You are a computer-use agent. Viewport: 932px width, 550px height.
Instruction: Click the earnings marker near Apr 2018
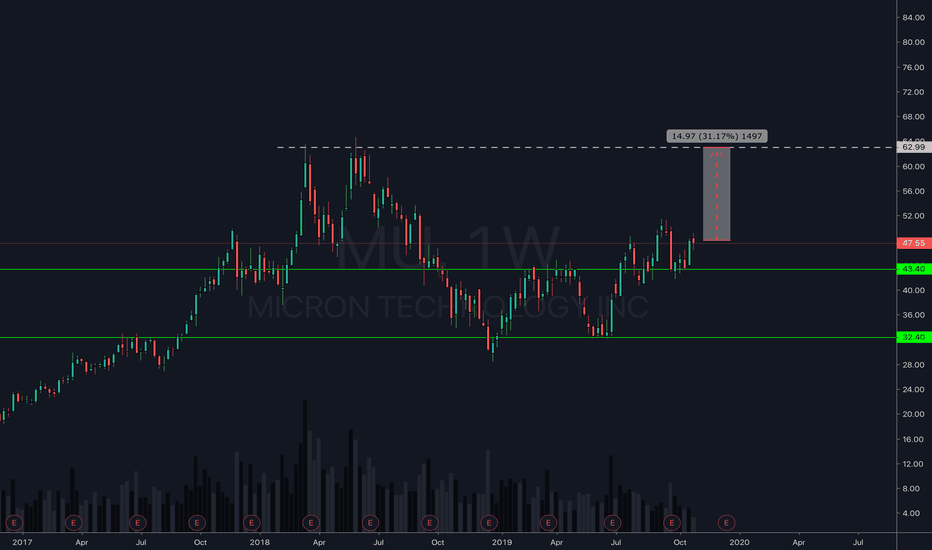coord(311,523)
